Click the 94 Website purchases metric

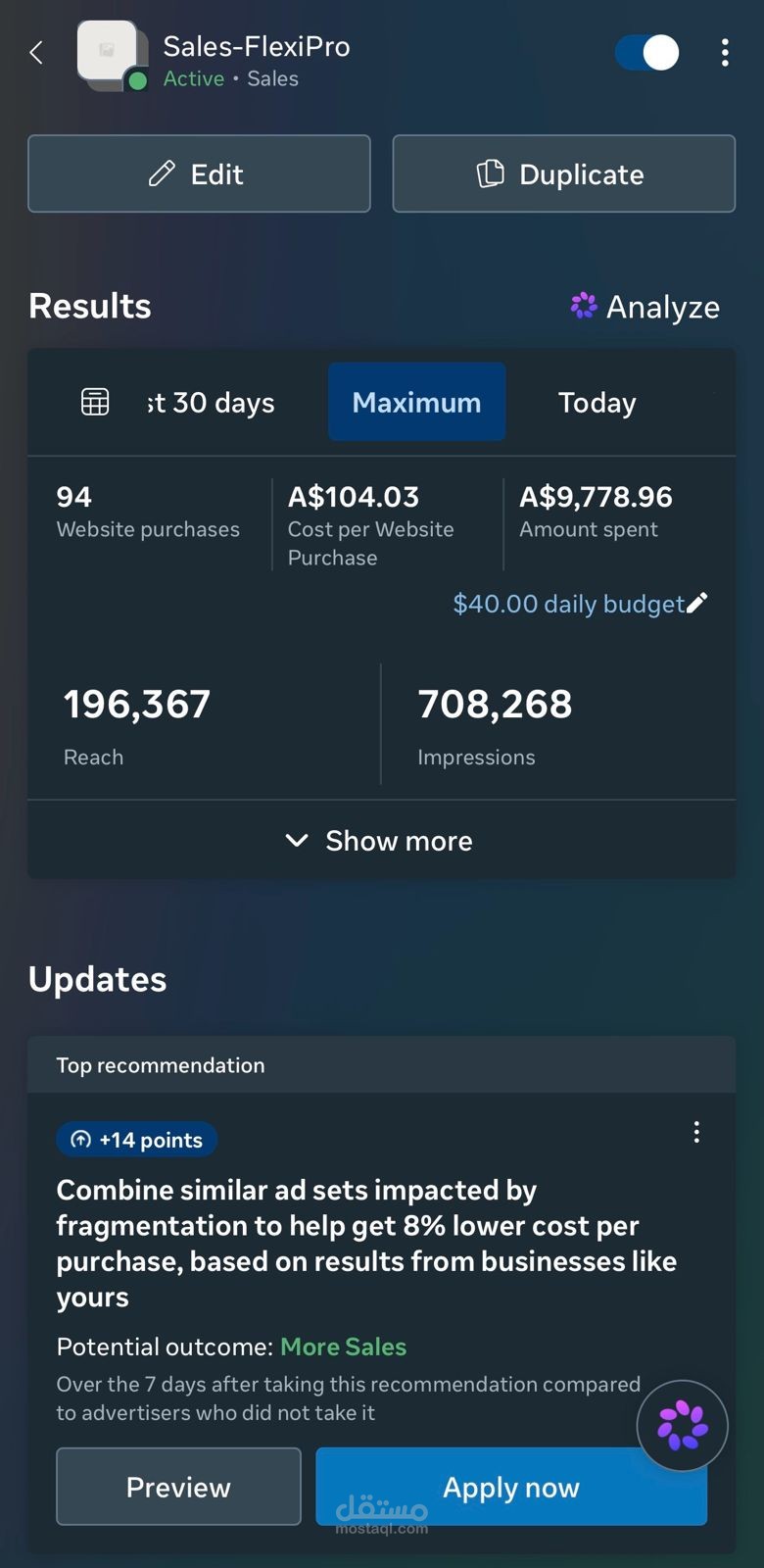[x=148, y=512]
